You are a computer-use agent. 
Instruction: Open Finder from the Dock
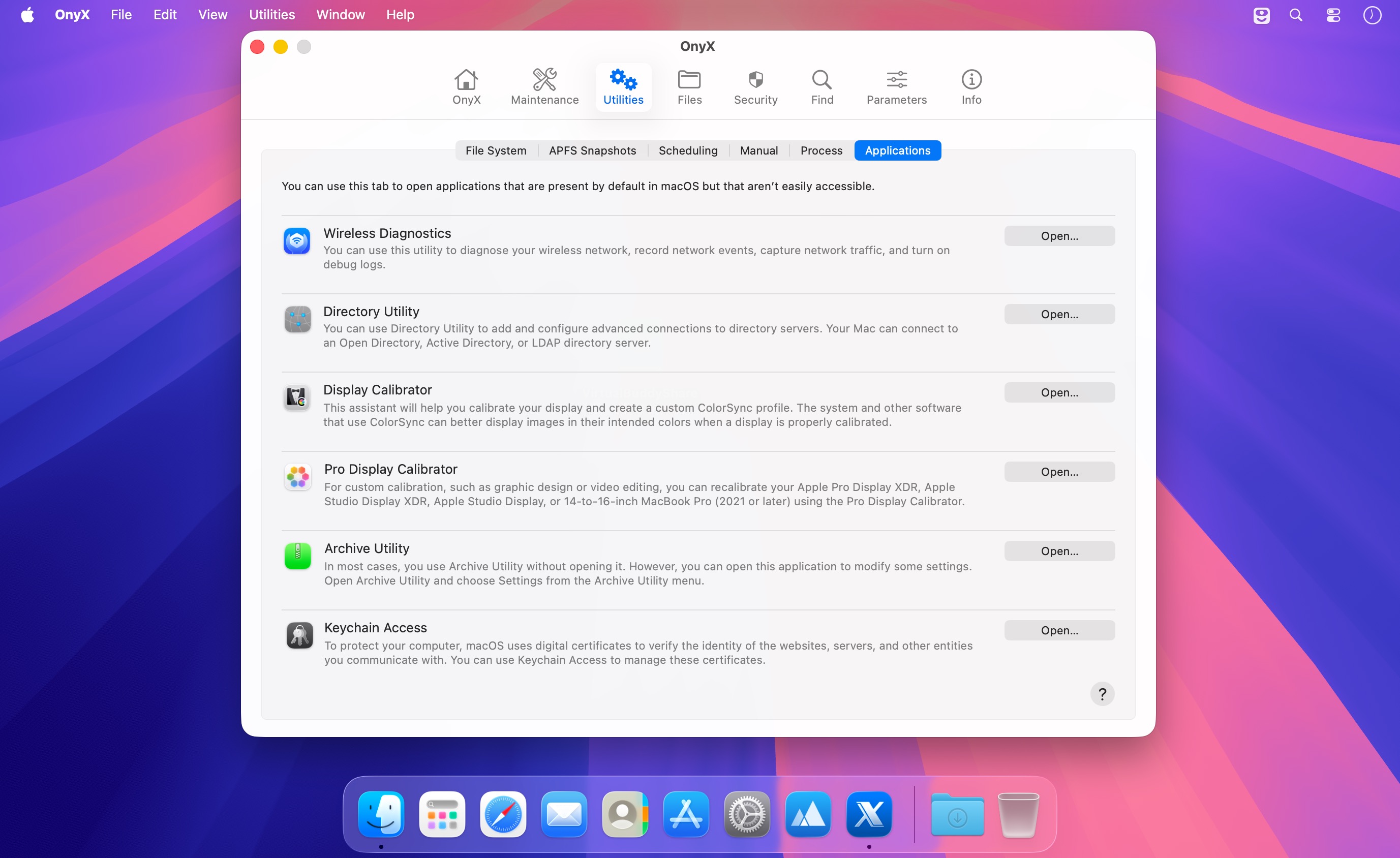(381, 814)
